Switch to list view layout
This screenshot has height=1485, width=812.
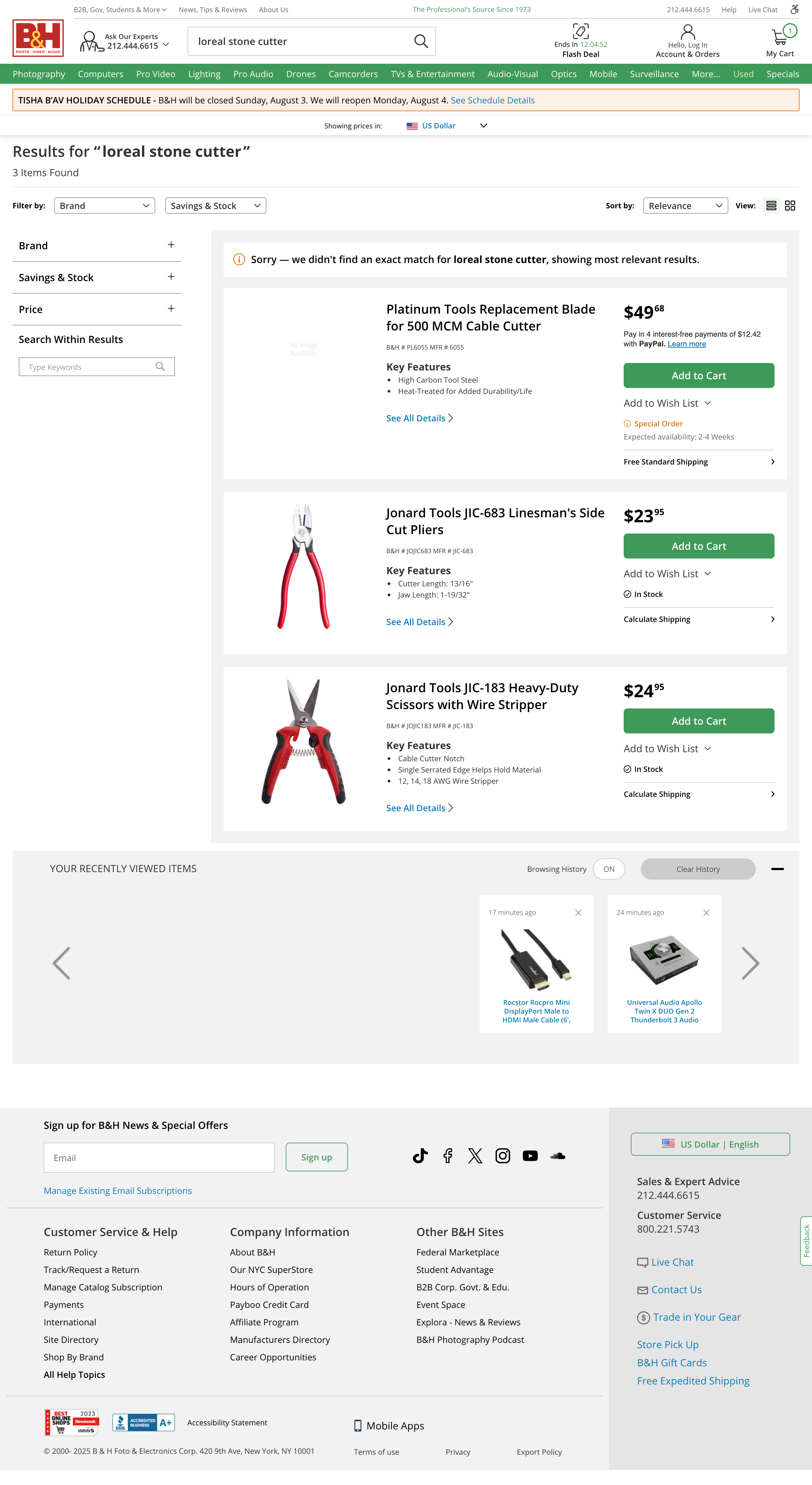771,206
